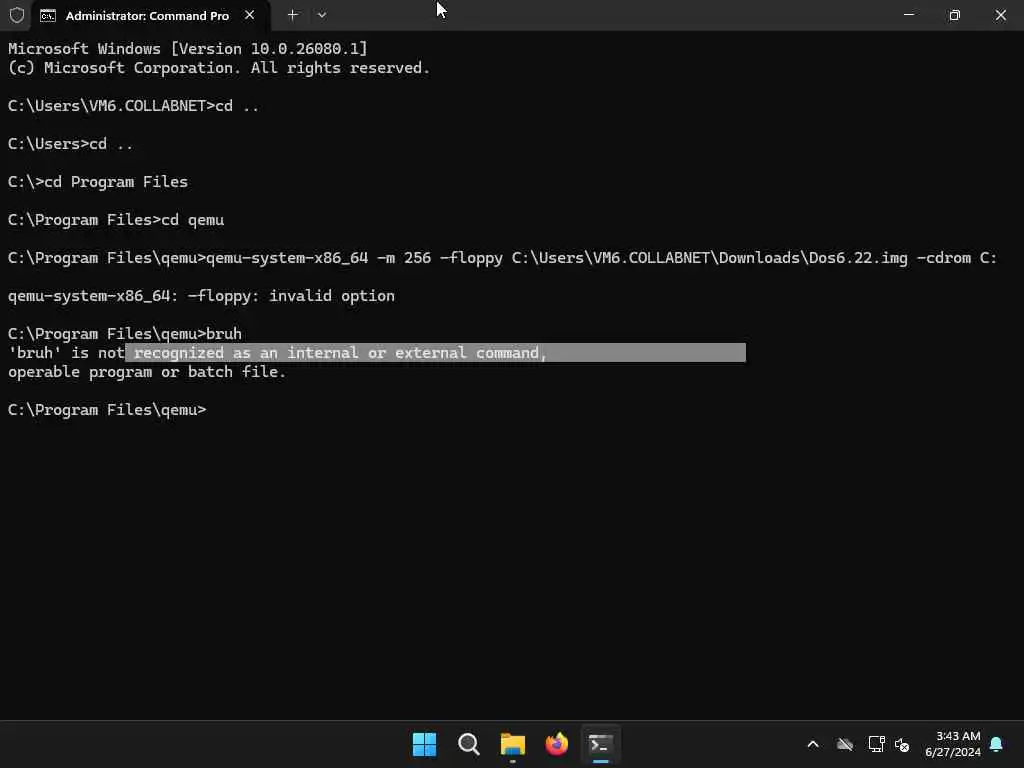The width and height of the screenshot is (1024, 768).
Task: Open a new terminal tab
Action: coord(293,14)
